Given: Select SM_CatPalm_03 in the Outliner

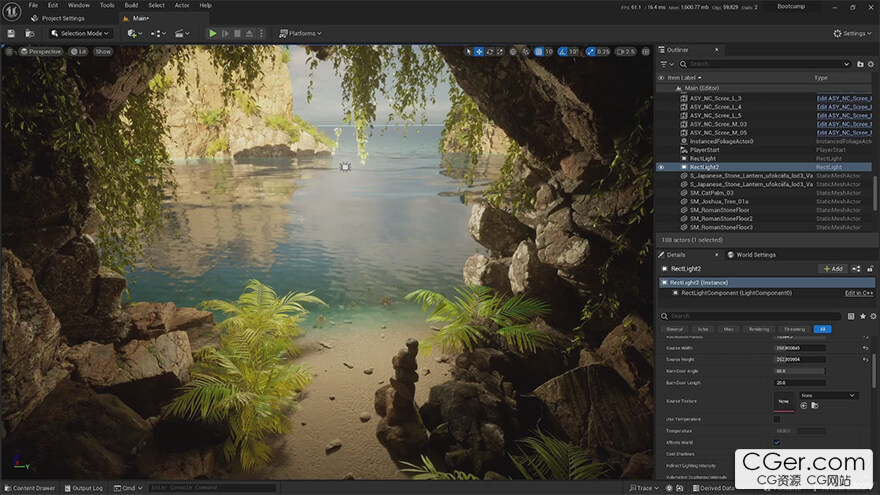Looking at the screenshot, I should pyautogui.click(x=712, y=193).
